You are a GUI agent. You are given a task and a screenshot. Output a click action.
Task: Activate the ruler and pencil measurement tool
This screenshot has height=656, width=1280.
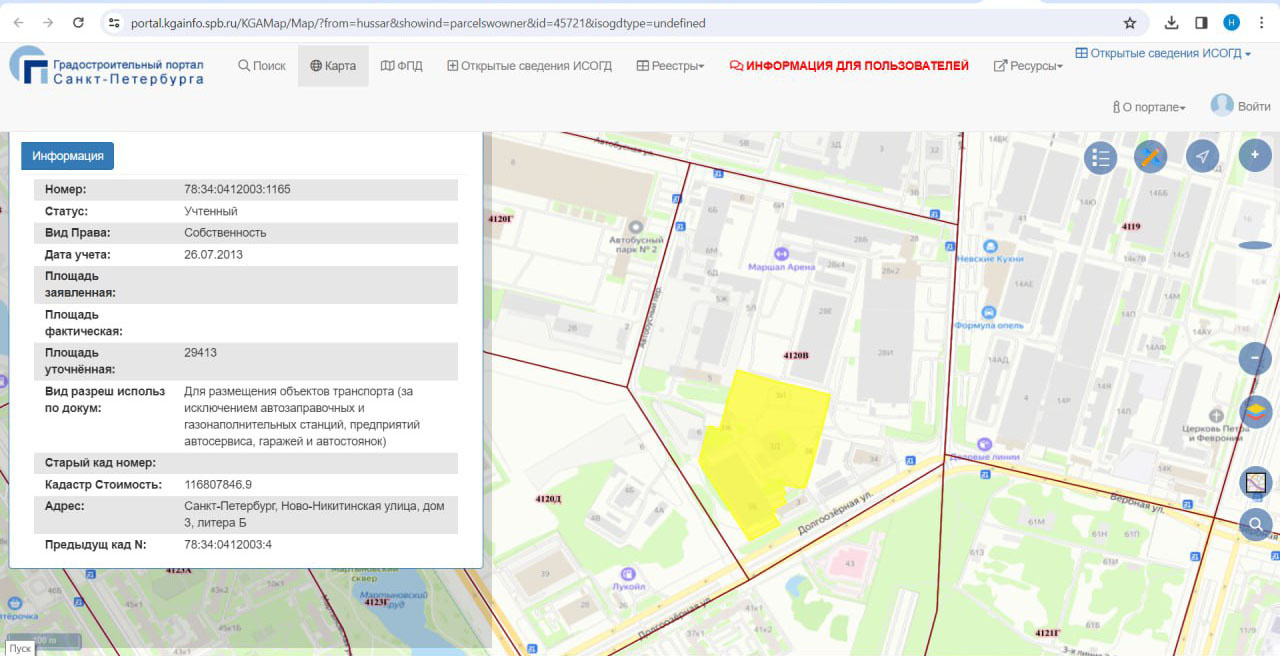click(x=1150, y=157)
